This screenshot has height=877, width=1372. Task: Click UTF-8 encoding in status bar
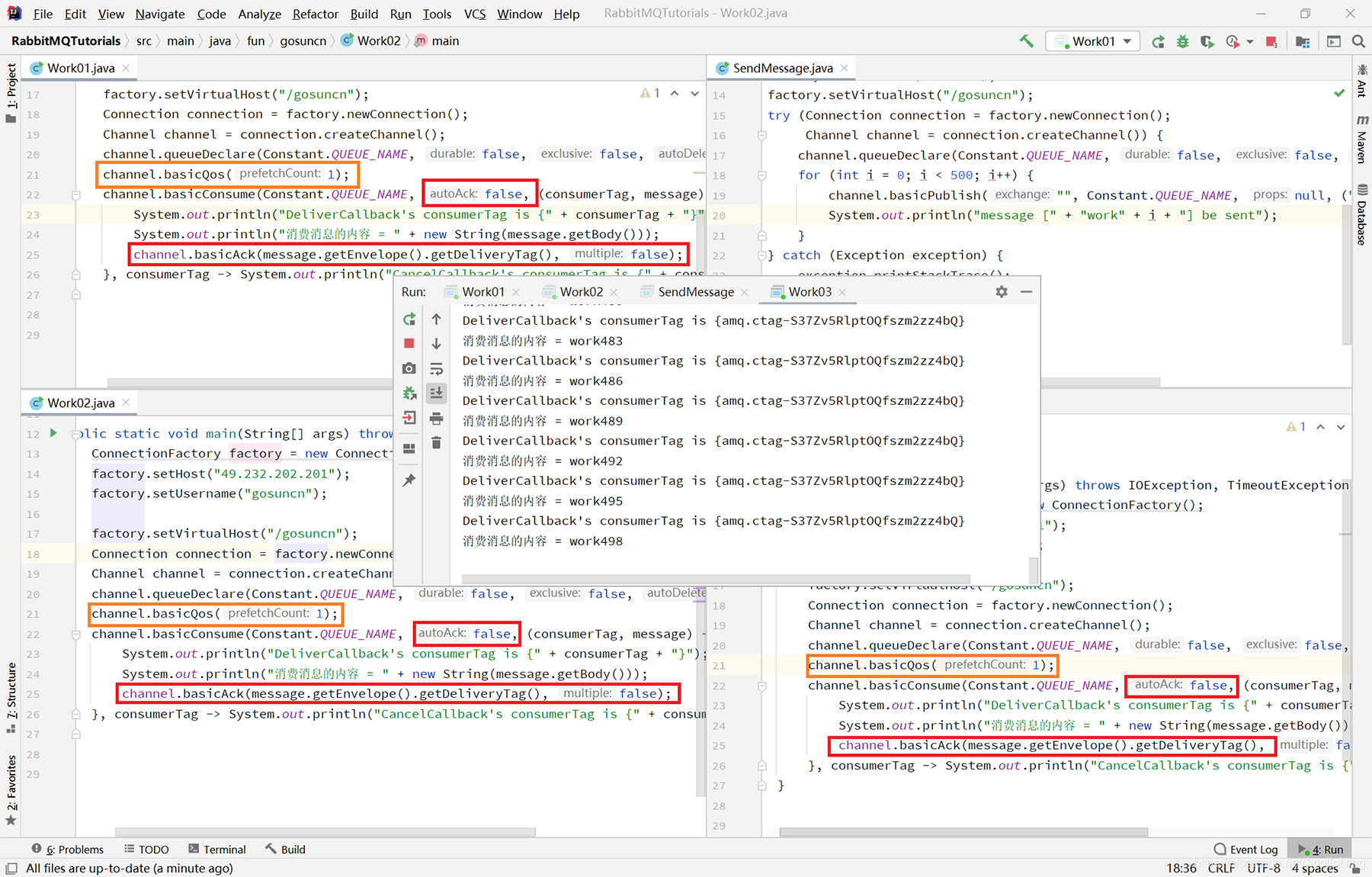[1264, 868]
